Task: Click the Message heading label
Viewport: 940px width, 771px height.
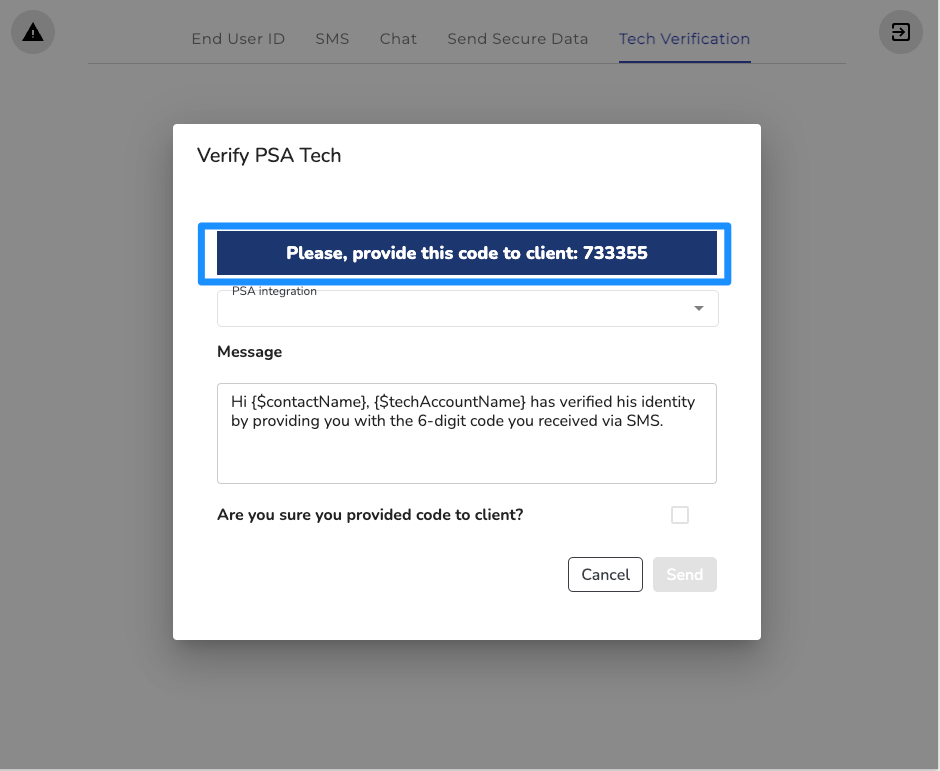Action: coord(249,352)
